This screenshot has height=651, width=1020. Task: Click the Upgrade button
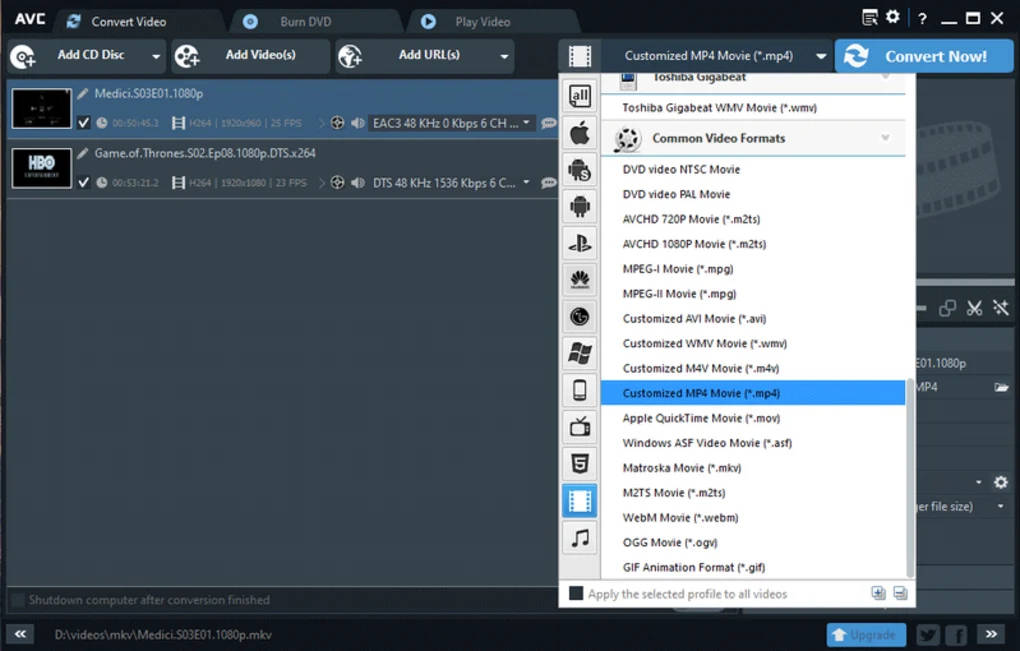click(866, 635)
